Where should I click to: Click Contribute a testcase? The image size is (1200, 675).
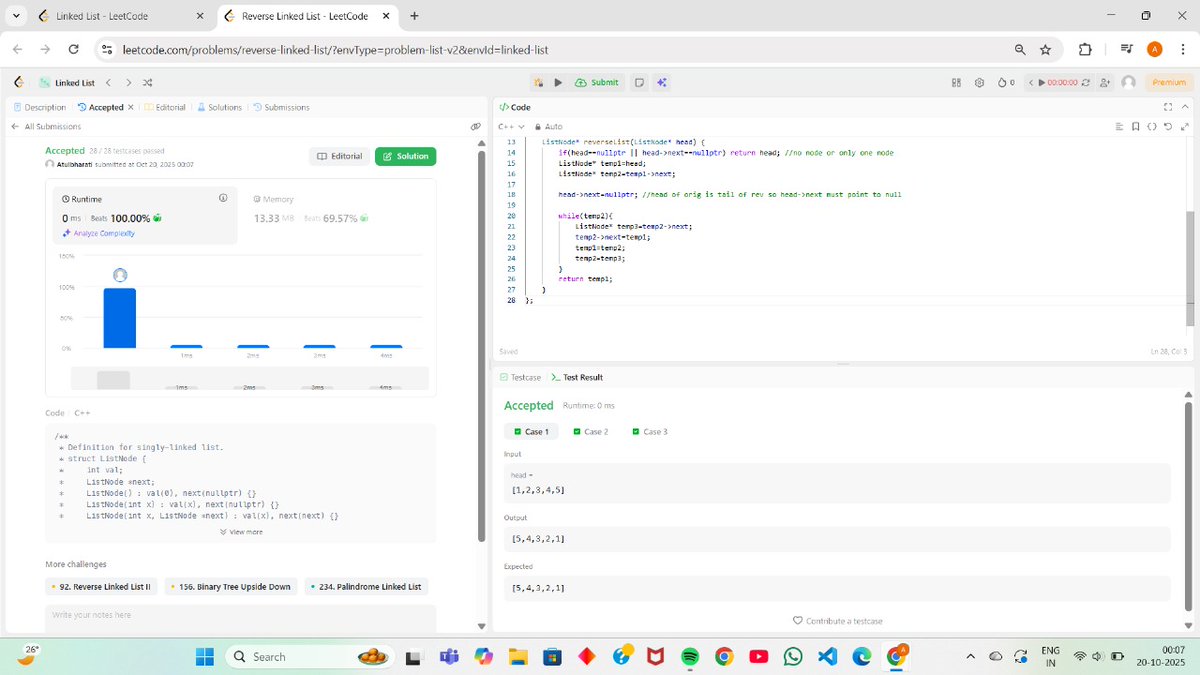837,621
